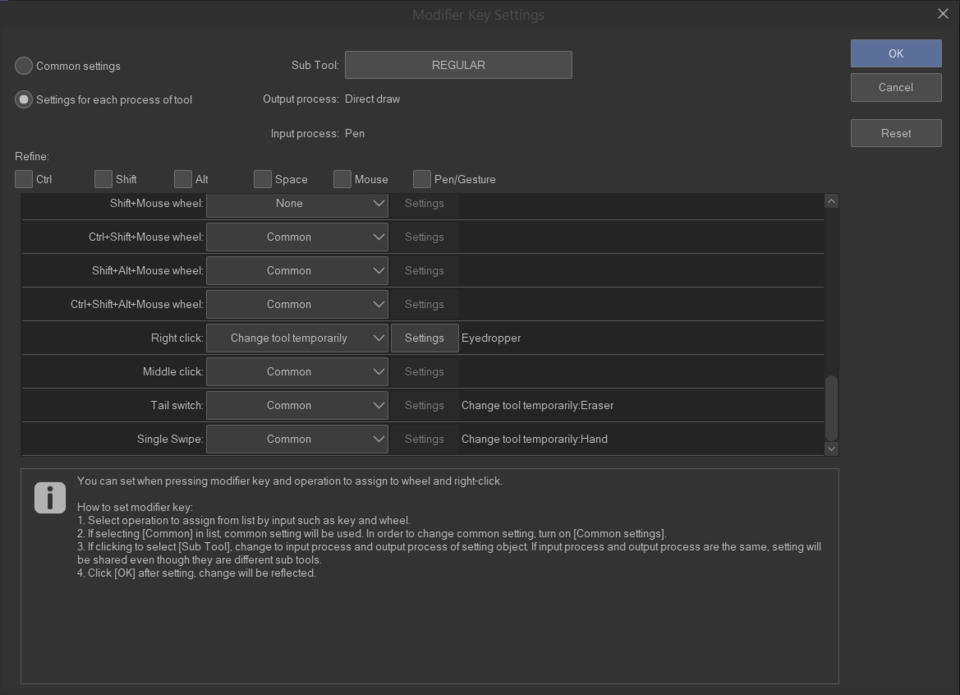This screenshot has height=695, width=960.
Task: Toggle the Pen/Gesture refine checkbox
Action: click(422, 179)
